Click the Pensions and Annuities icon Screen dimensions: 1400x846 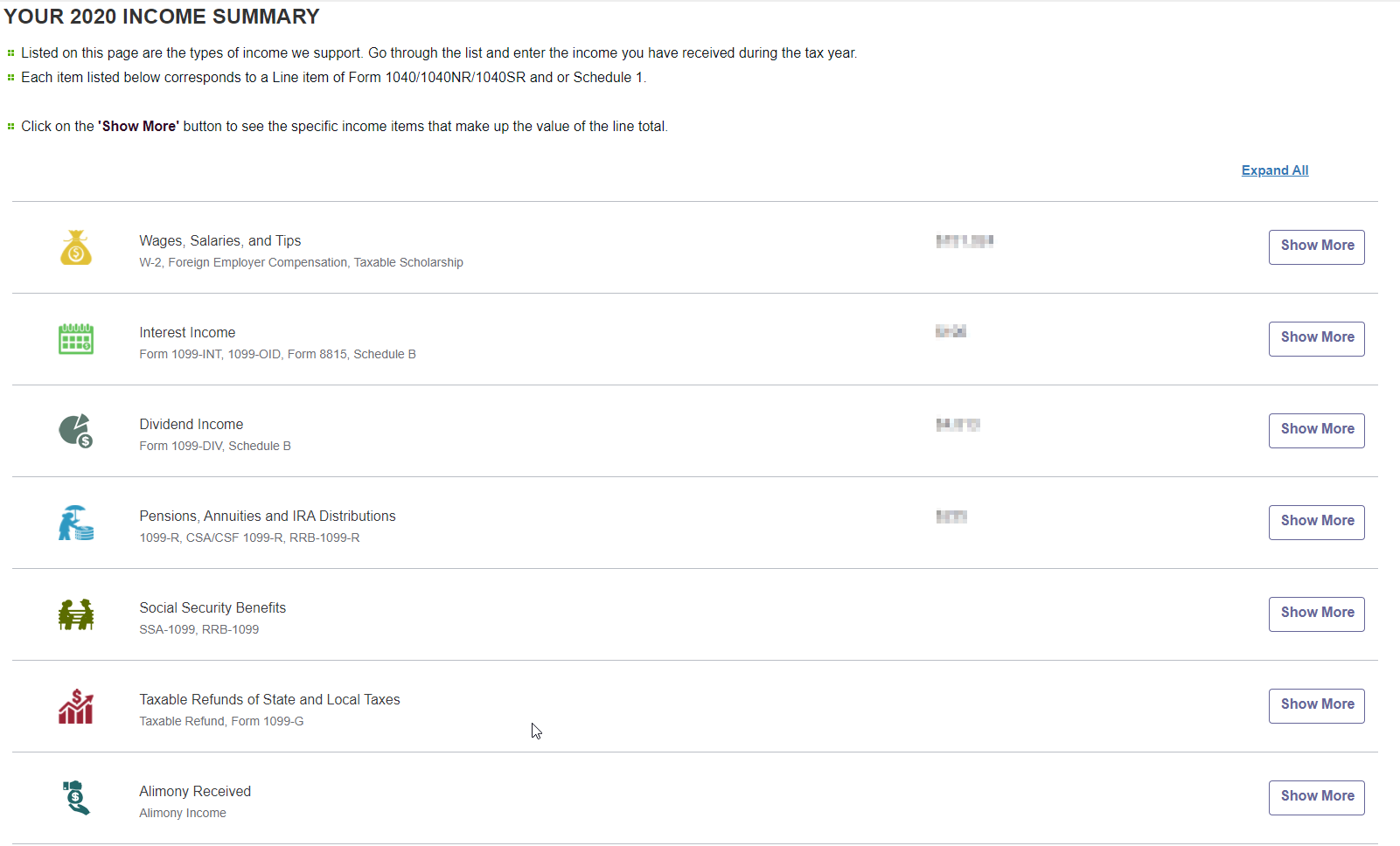(76, 523)
